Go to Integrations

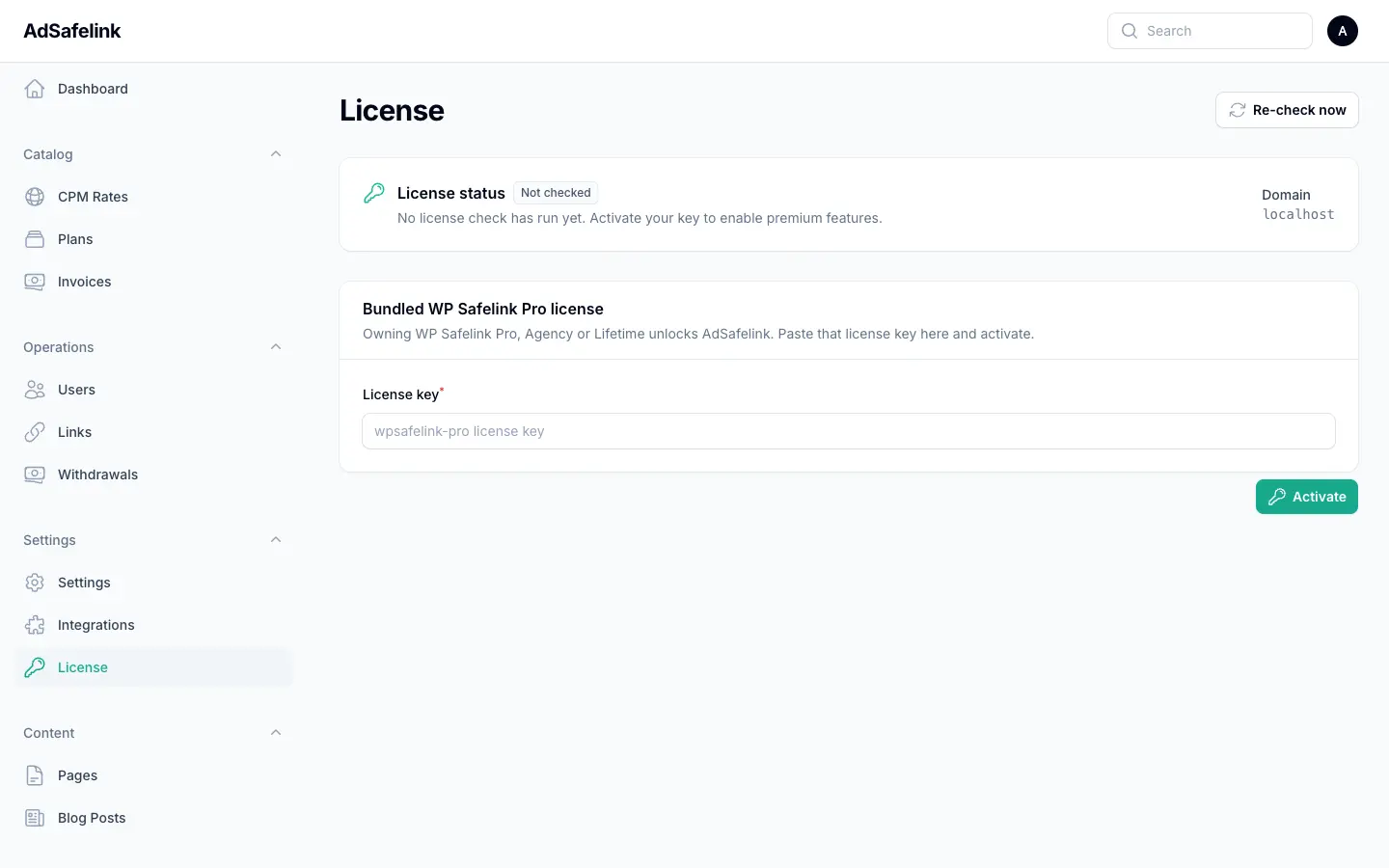point(154,625)
